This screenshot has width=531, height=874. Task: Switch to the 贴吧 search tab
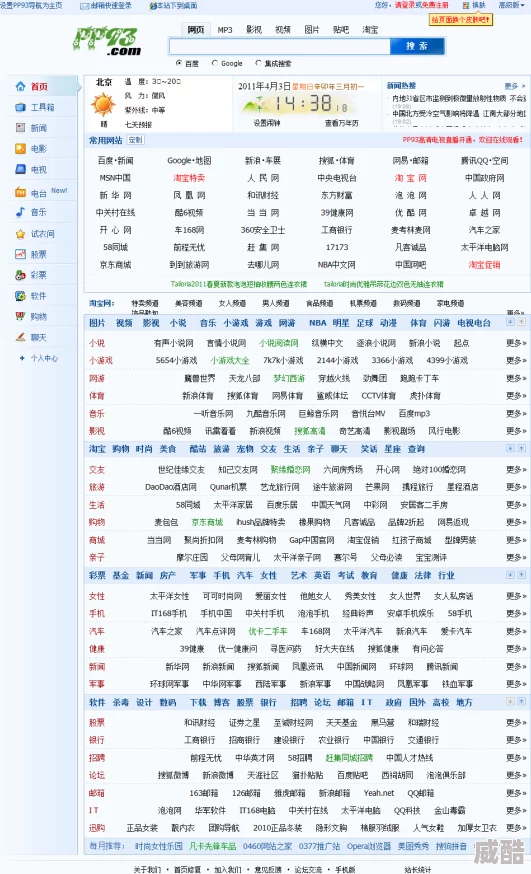340,30
